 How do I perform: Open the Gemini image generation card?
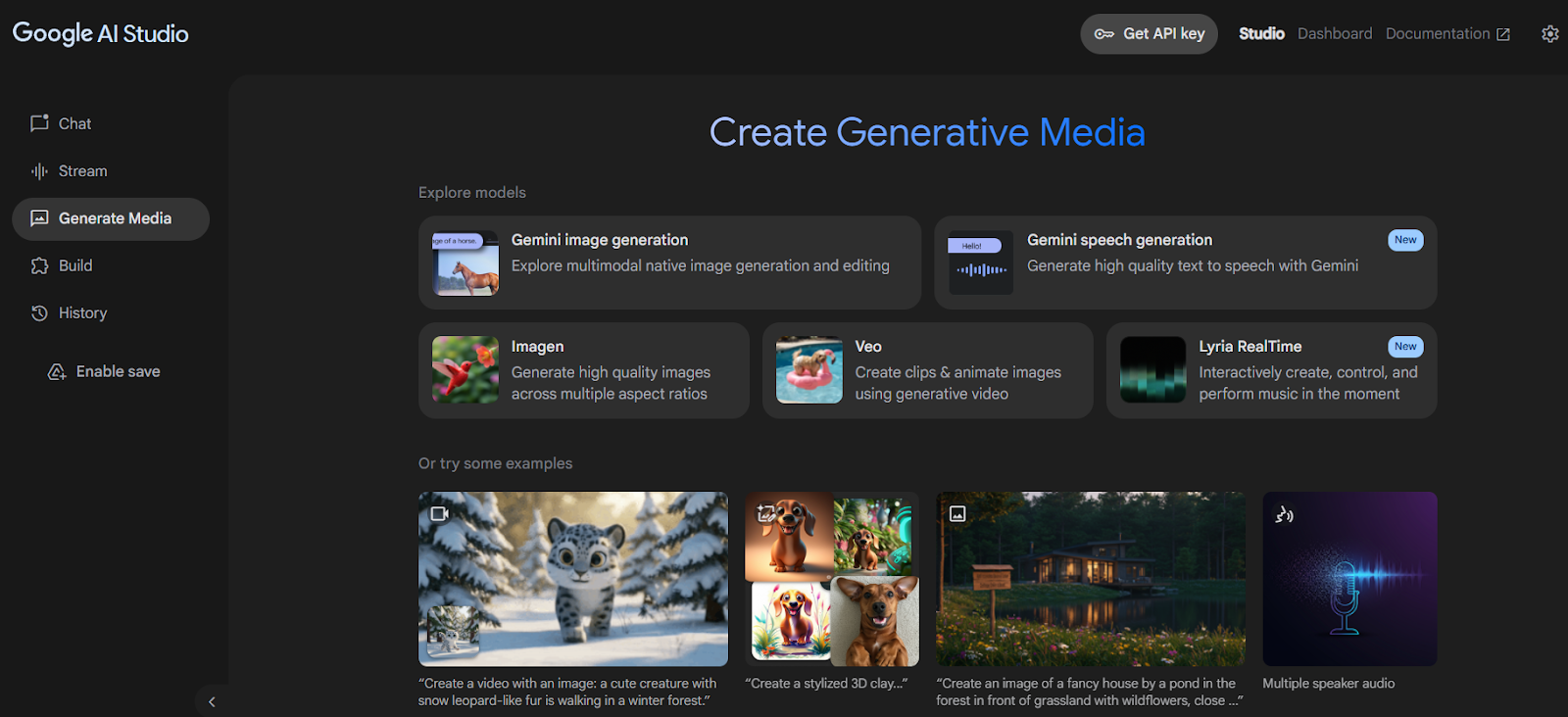click(669, 263)
